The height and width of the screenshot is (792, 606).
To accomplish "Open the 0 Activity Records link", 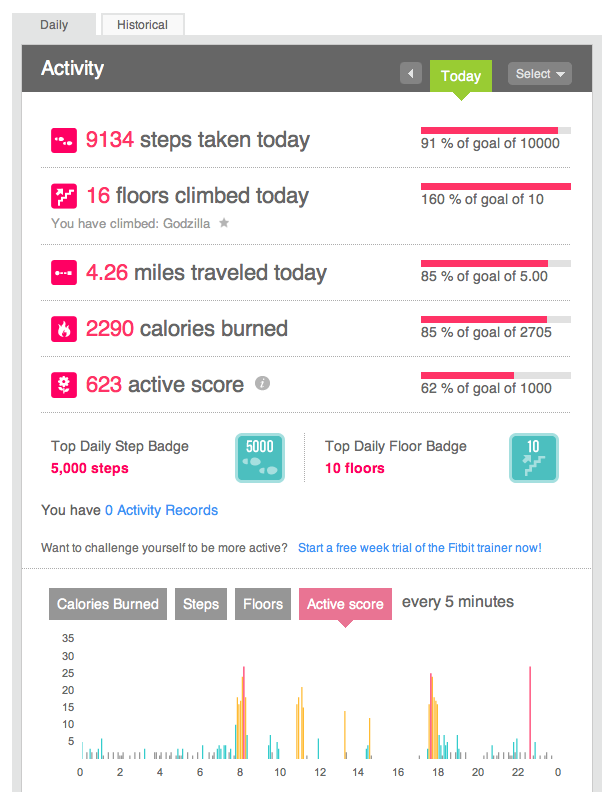I will pyautogui.click(x=161, y=510).
